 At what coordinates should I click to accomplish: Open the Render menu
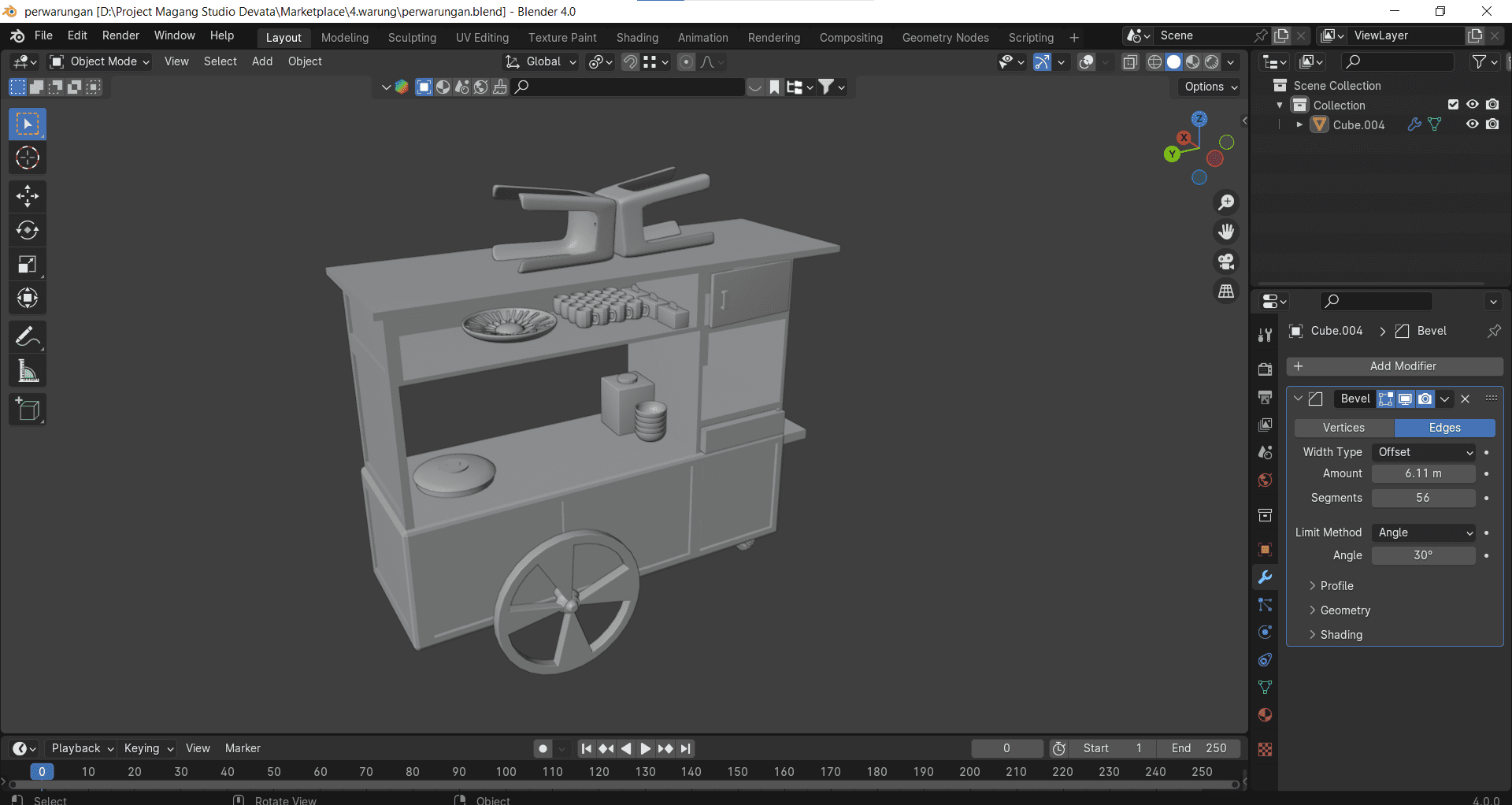[x=120, y=35]
